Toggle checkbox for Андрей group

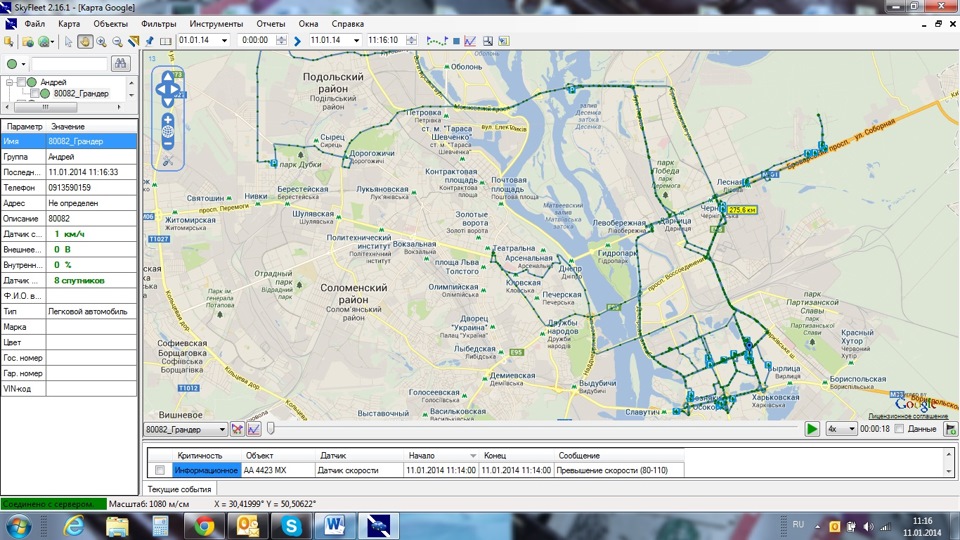(21, 82)
